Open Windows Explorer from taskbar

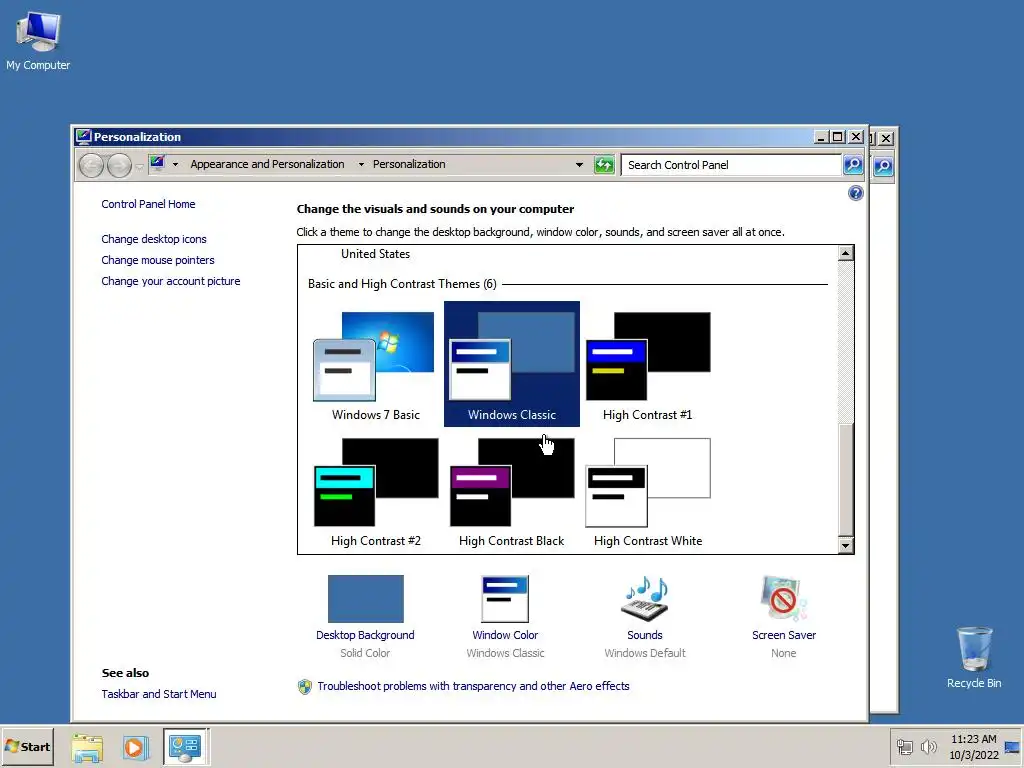click(x=87, y=747)
